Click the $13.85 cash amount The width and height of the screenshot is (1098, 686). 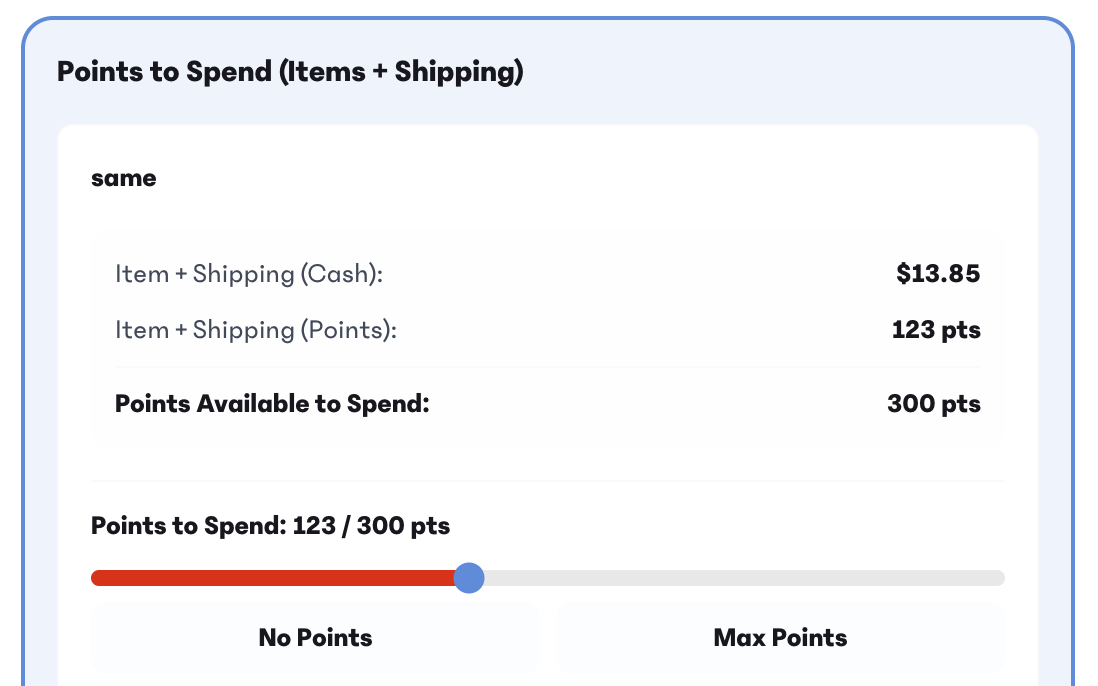937,273
